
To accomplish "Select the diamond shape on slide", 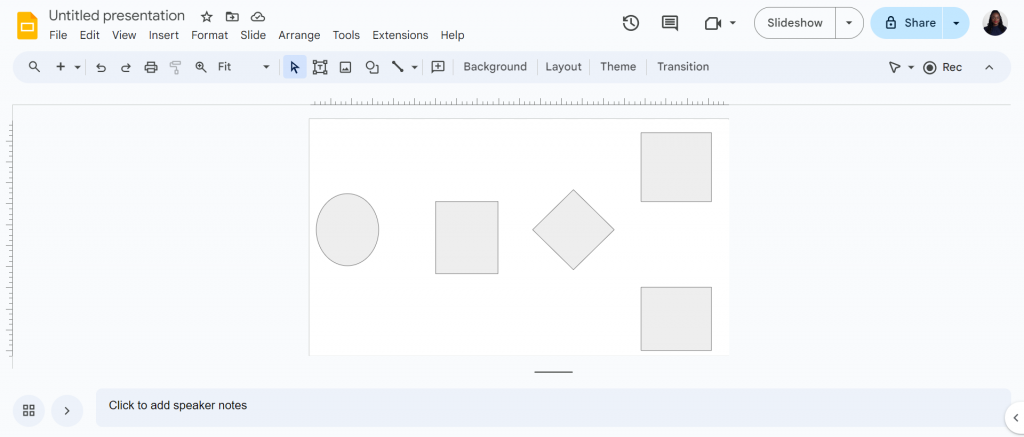I will [x=573, y=229].
